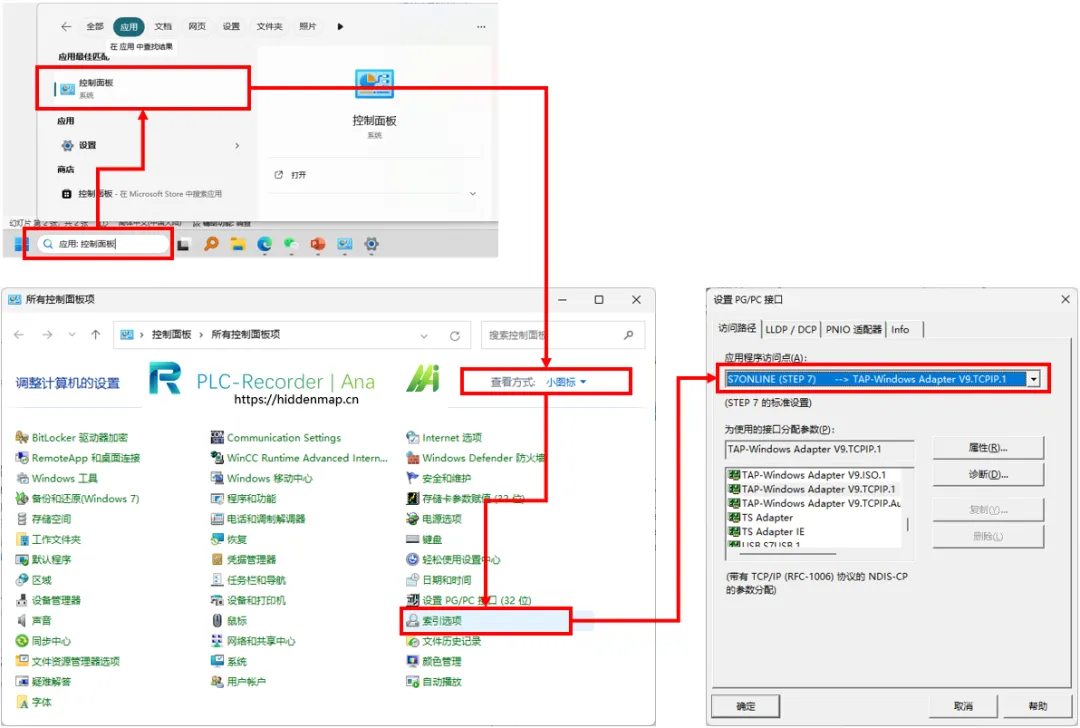Click 打开 for 控制面板 in search preview
This screenshot has width=1080, height=728.
[291, 175]
